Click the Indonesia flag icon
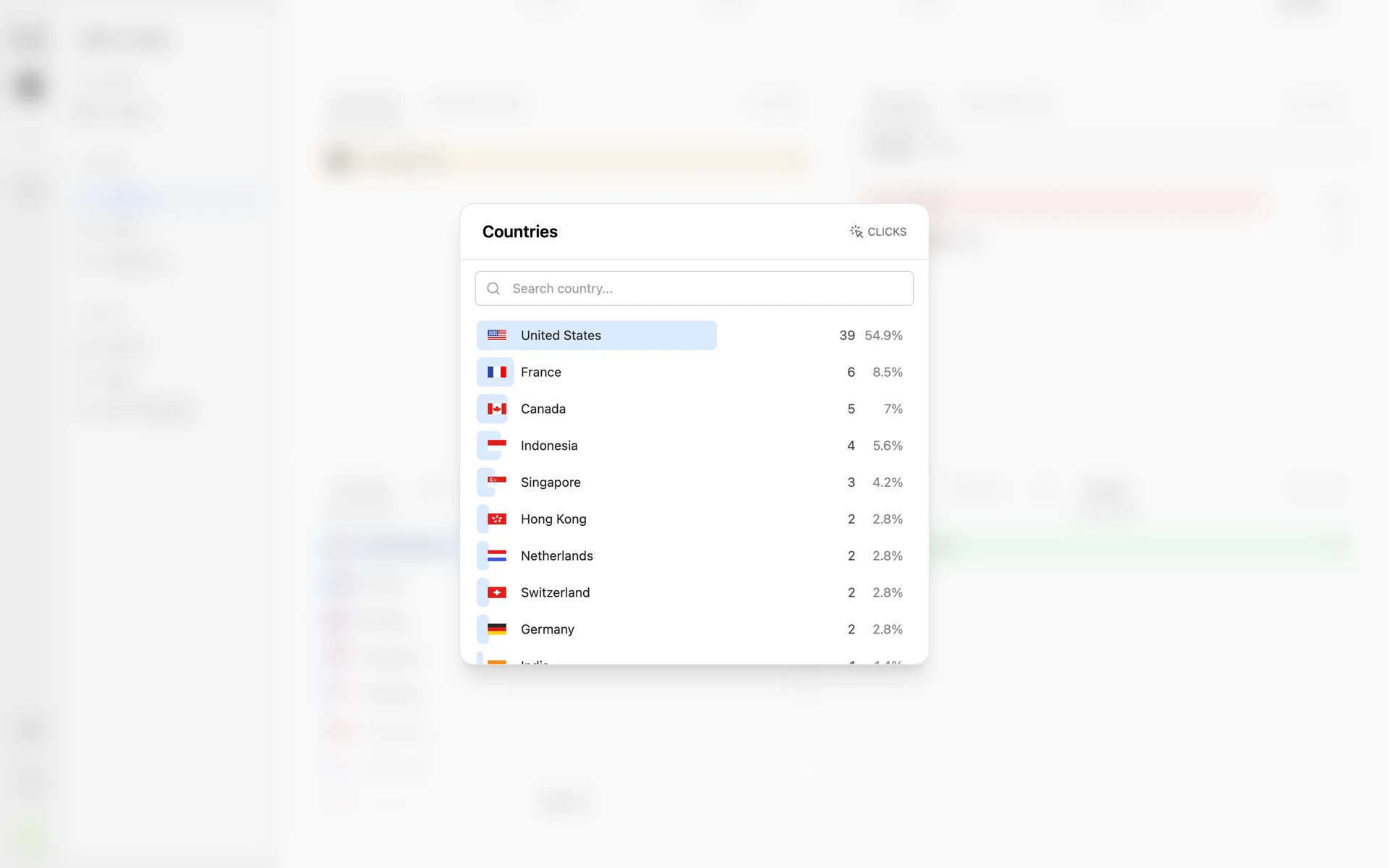The height and width of the screenshot is (868, 1389). point(496,443)
